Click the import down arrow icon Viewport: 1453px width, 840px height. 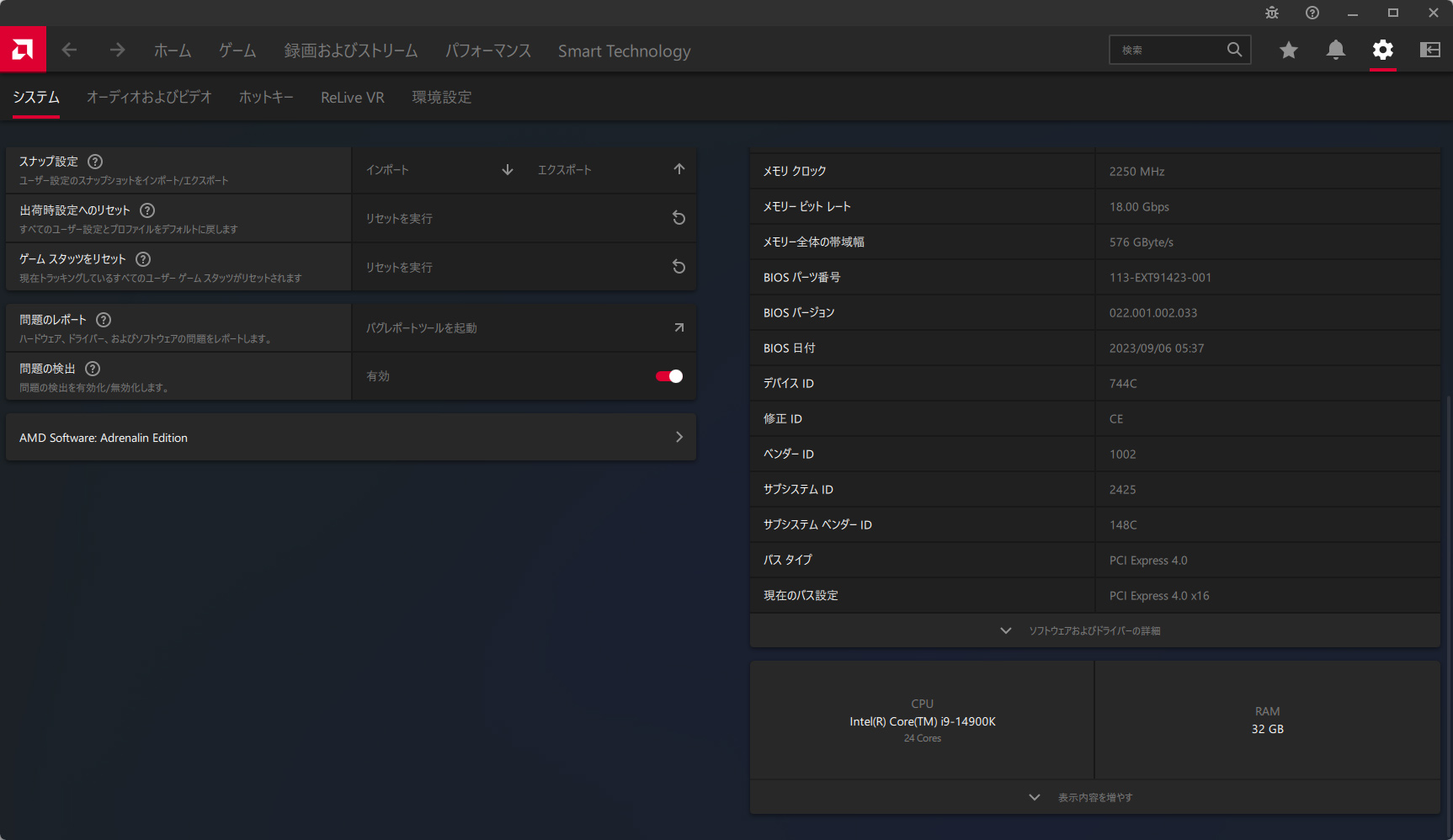[x=508, y=170]
